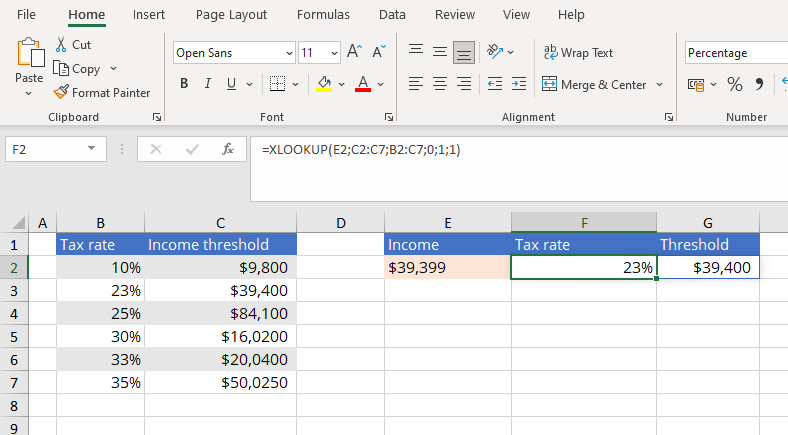This screenshot has width=788, height=435.
Task: Apply cell borders icon
Action: click(277, 84)
